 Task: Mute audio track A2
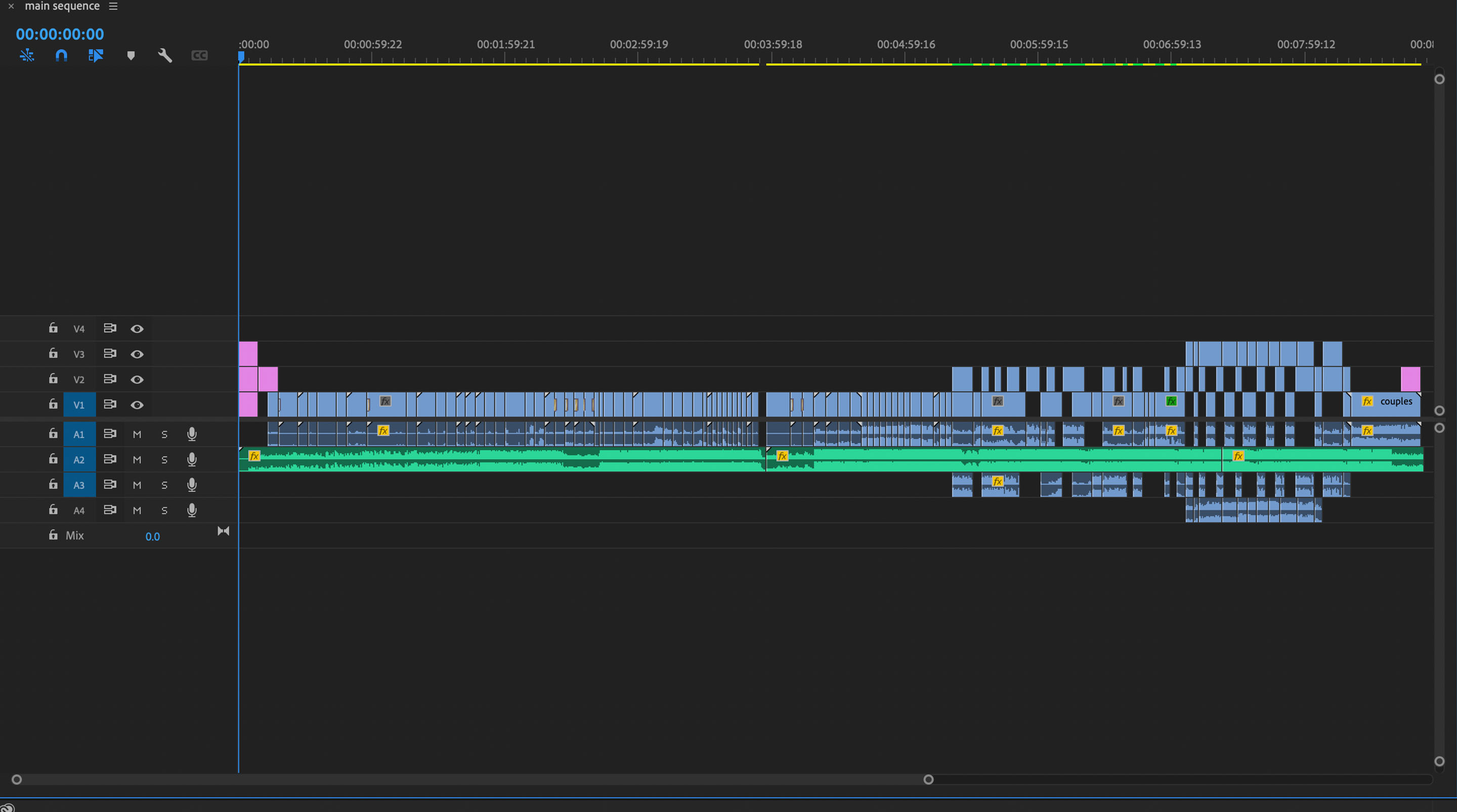[x=137, y=460]
